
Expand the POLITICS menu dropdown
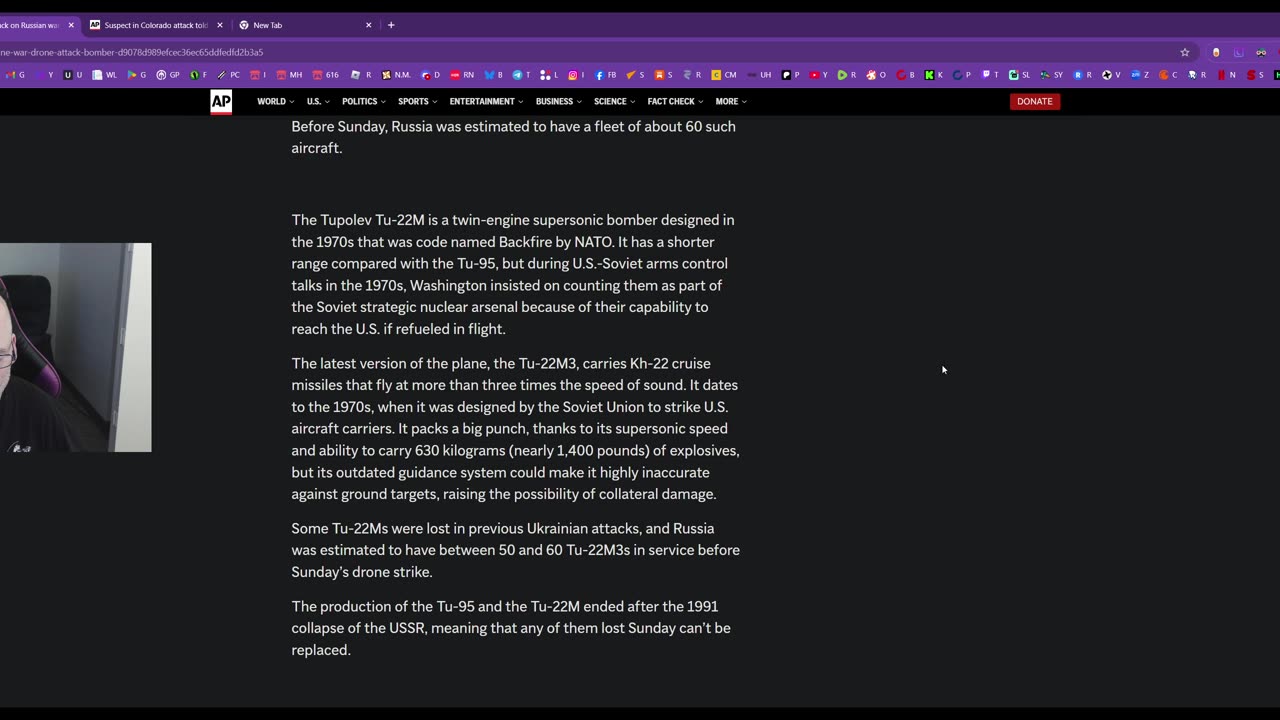[363, 101]
